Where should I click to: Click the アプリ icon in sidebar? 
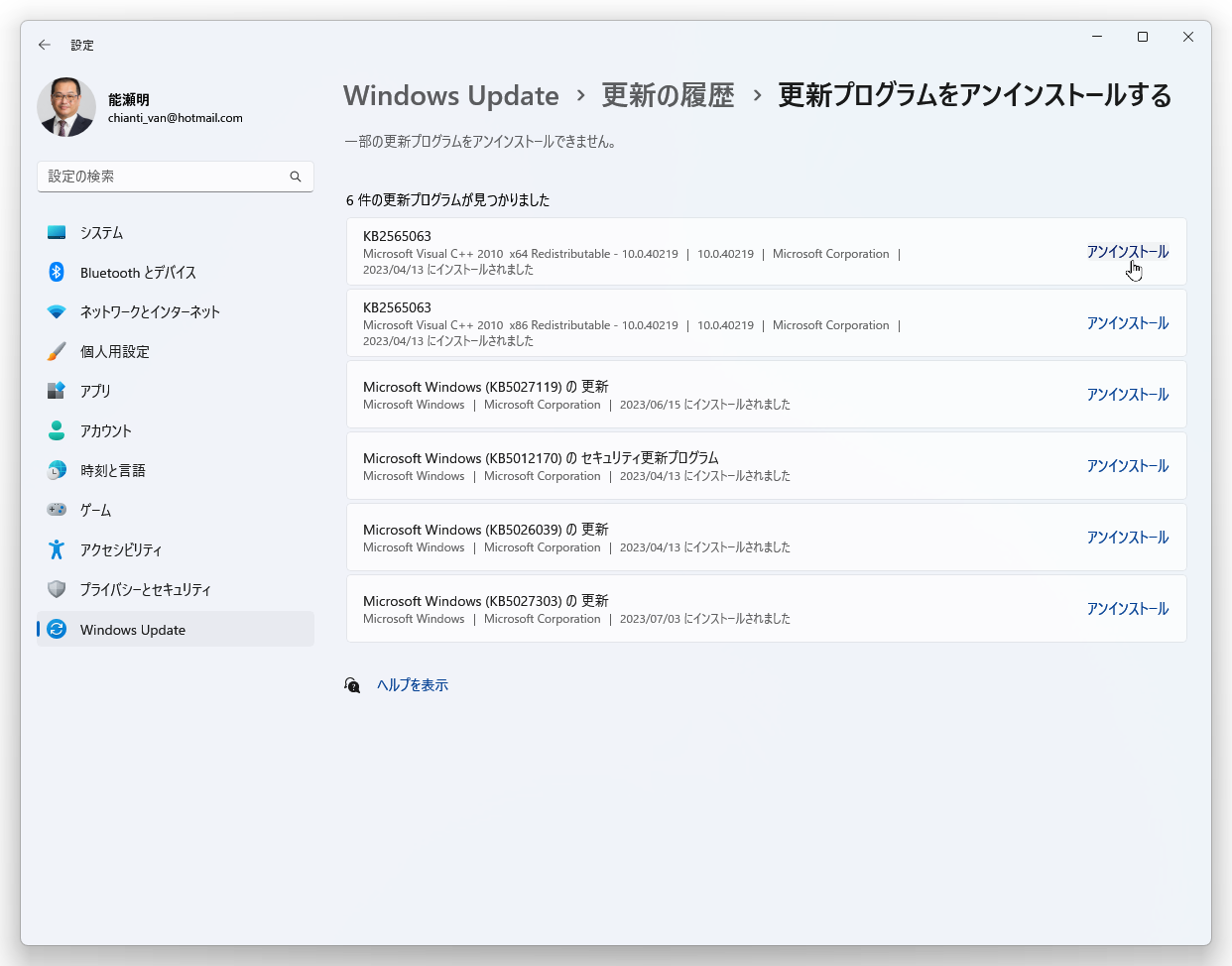coord(57,391)
